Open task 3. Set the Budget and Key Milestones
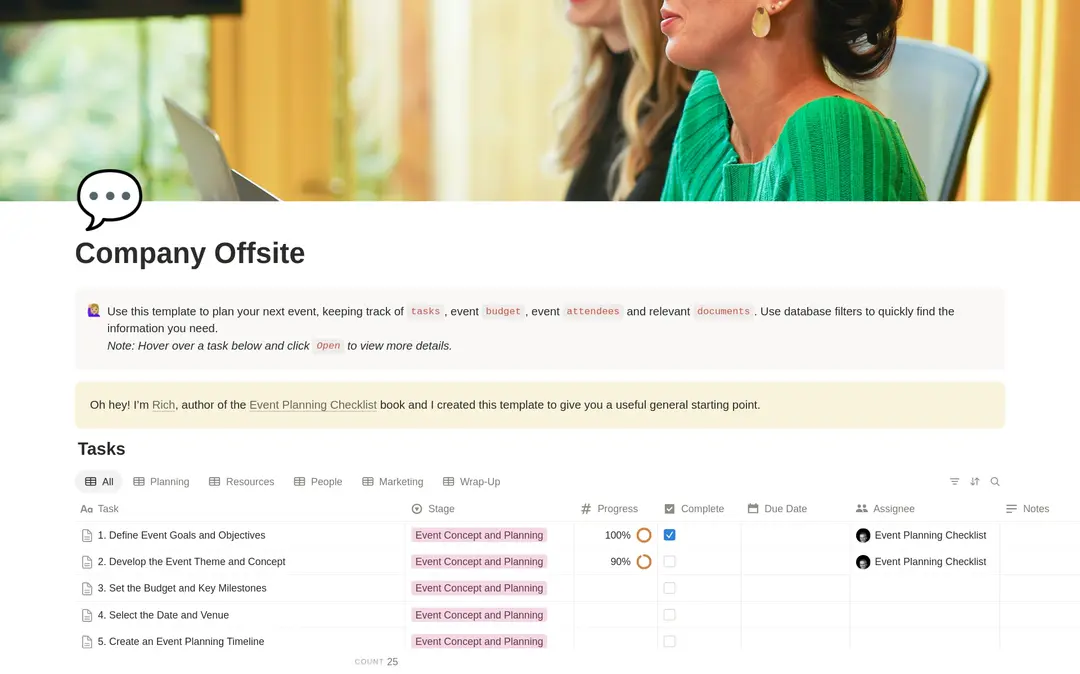1080x674 pixels. [182, 588]
